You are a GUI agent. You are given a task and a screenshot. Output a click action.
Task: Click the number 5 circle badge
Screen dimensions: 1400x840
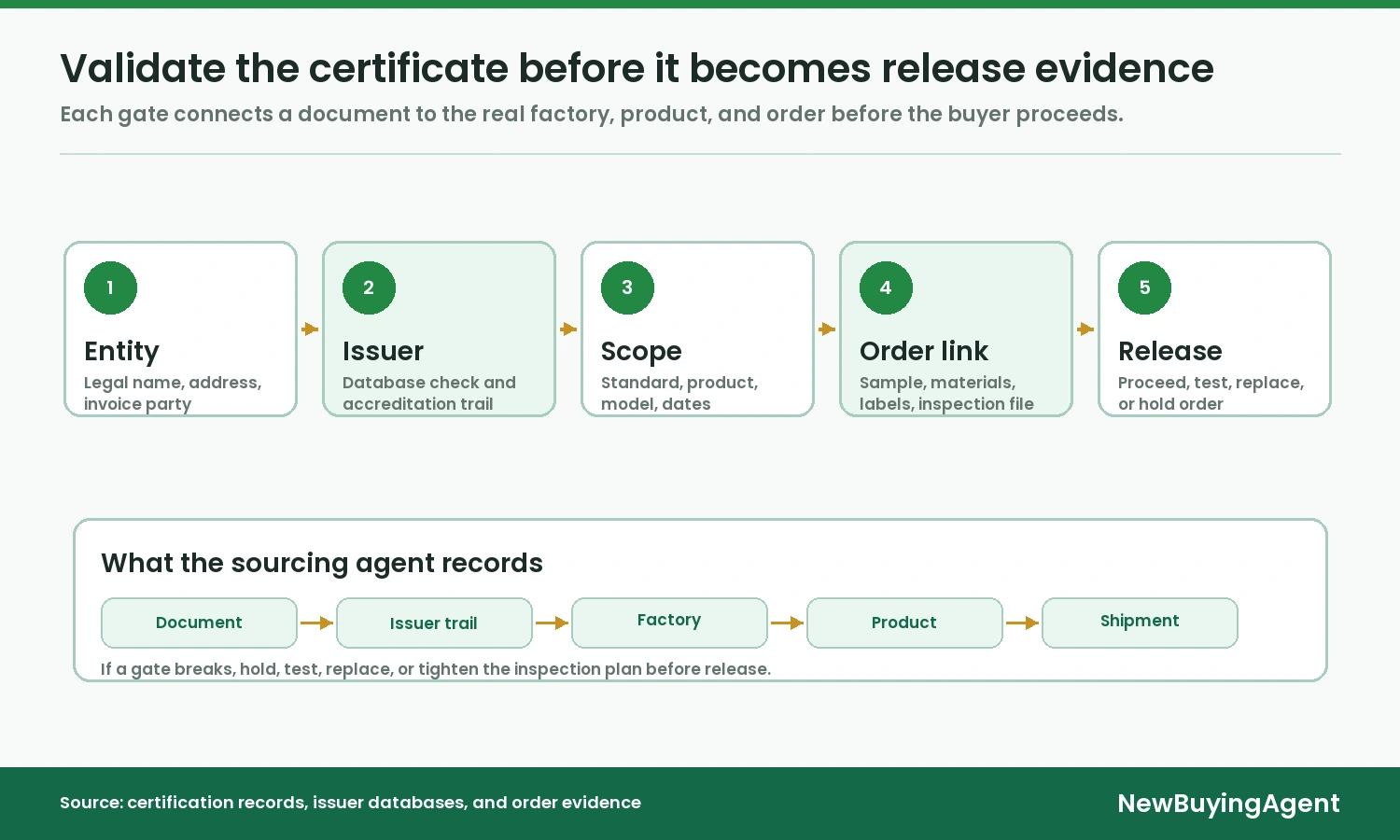coord(1144,287)
